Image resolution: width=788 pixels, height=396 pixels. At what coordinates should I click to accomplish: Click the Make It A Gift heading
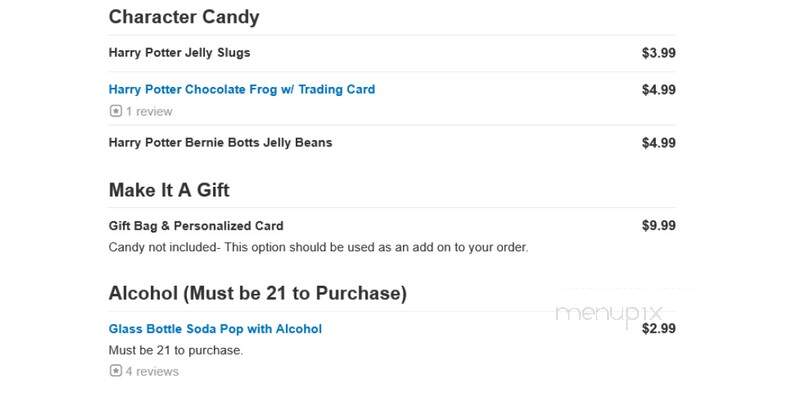tap(169, 190)
